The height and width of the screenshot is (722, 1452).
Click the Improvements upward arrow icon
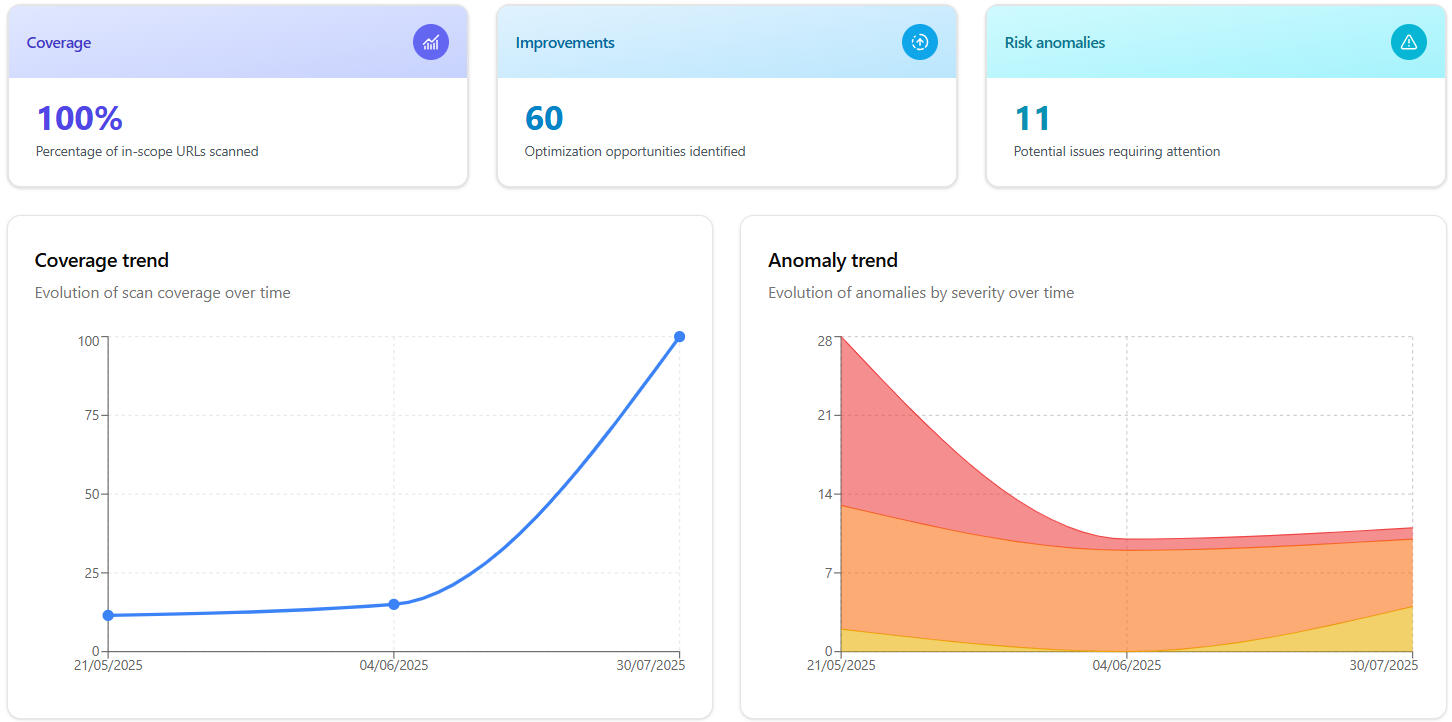pyautogui.click(x=920, y=42)
